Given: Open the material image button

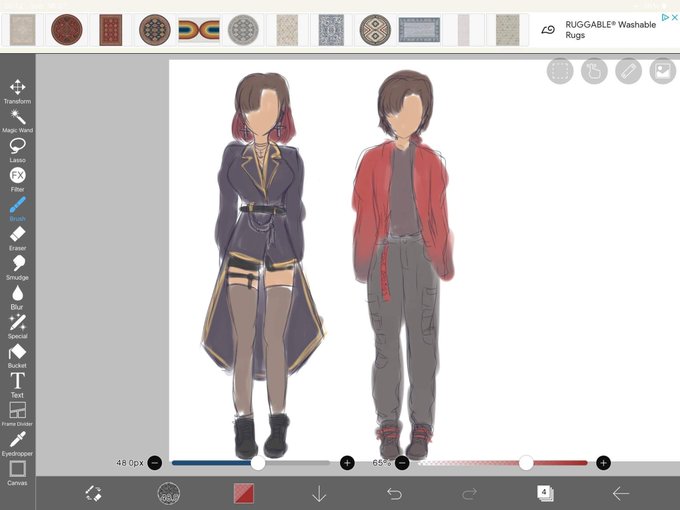Looking at the screenshot, I should point(663,71).
